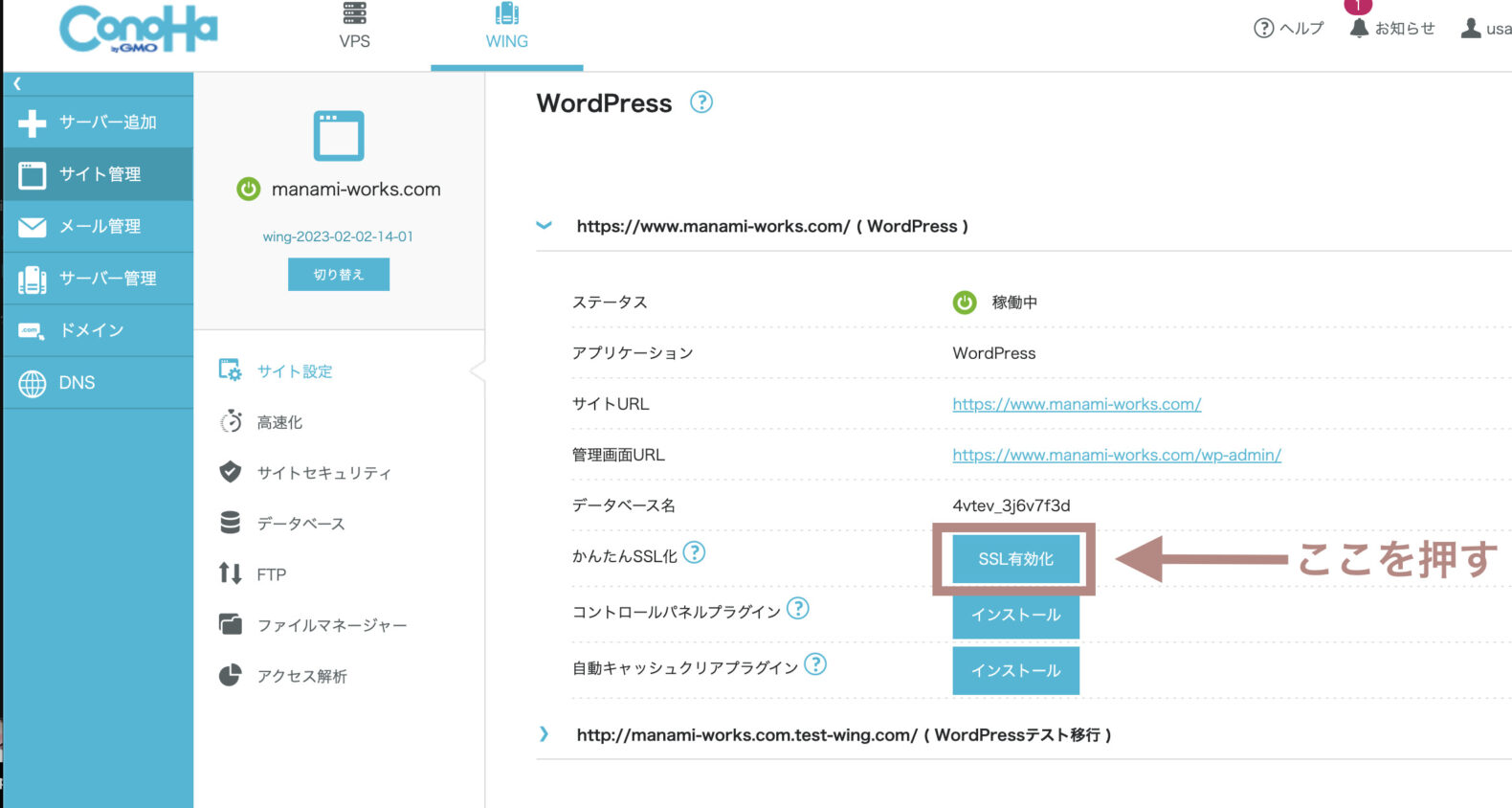Click the WordPress application value
1512x808 pixels.
(993, 353)
